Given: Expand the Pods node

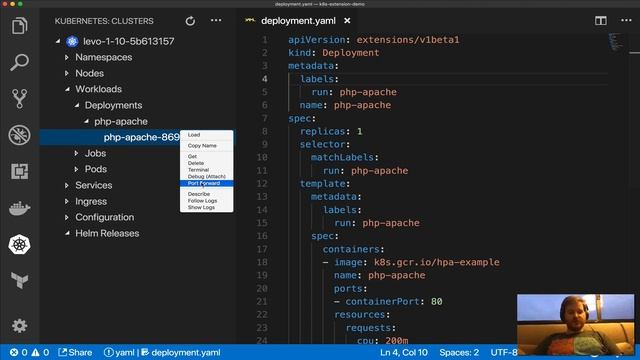Looking at the screenshot, I should (76, 169).
